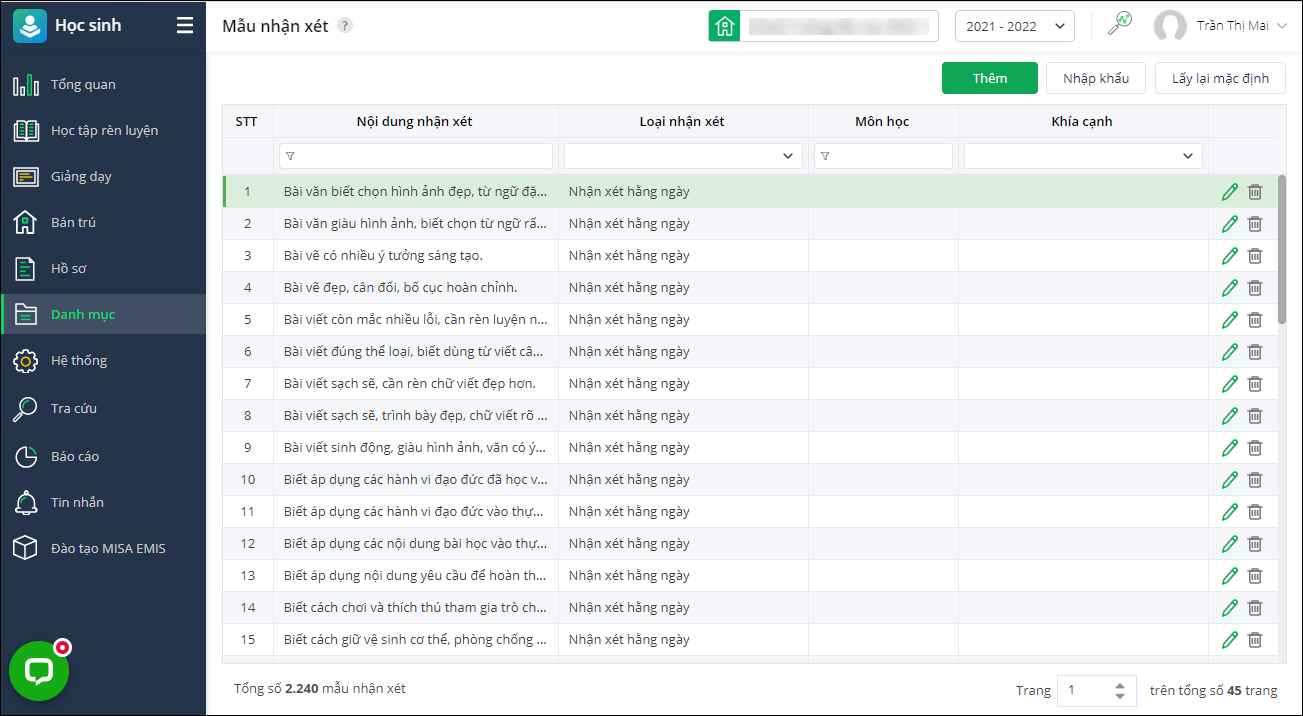Screen dimensions: 1303x716
Task: Select row 'Bài viết đúng thể loại'
Action: 750,352
